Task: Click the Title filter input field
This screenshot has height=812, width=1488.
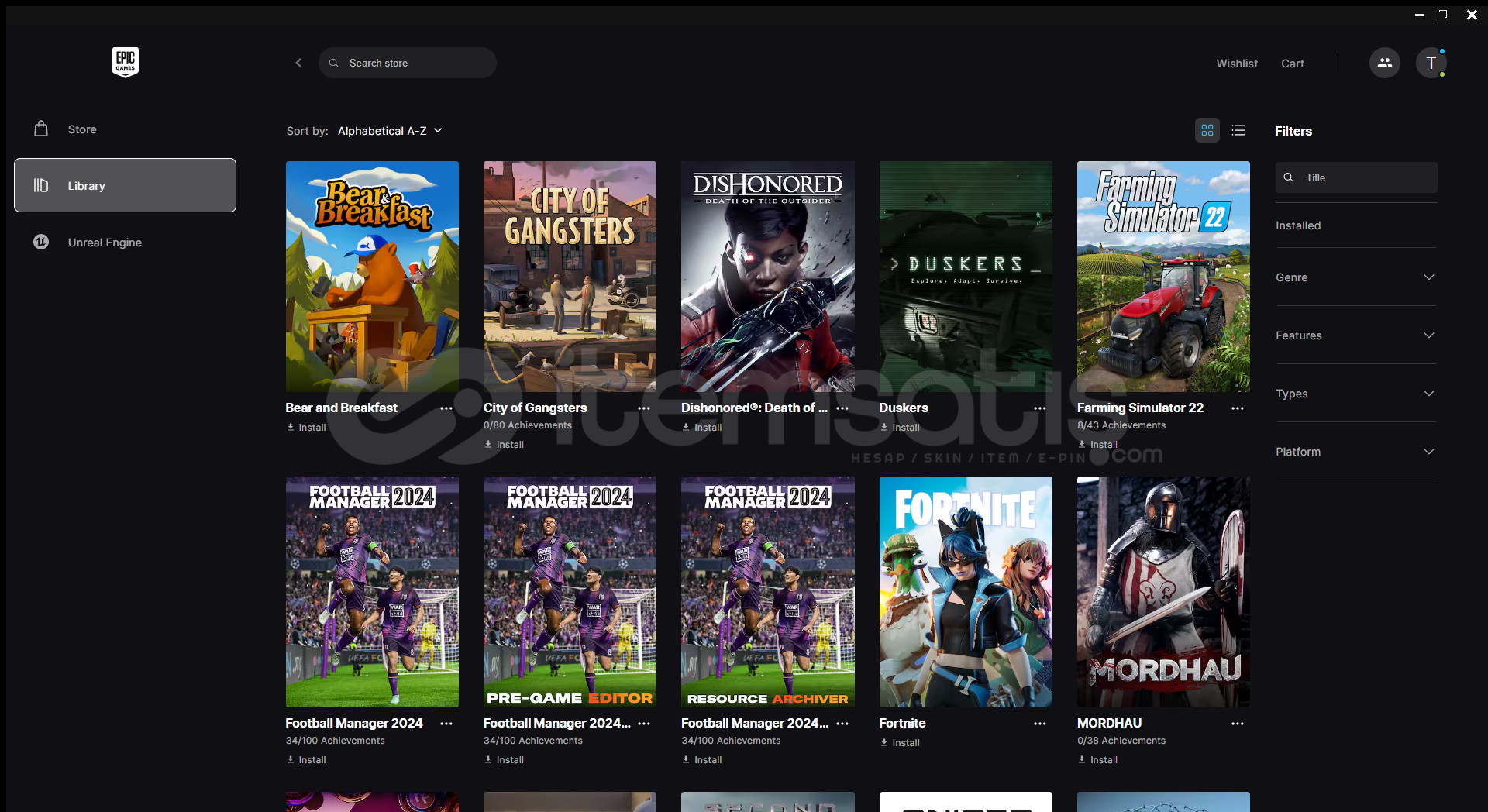Action: 1356,177
